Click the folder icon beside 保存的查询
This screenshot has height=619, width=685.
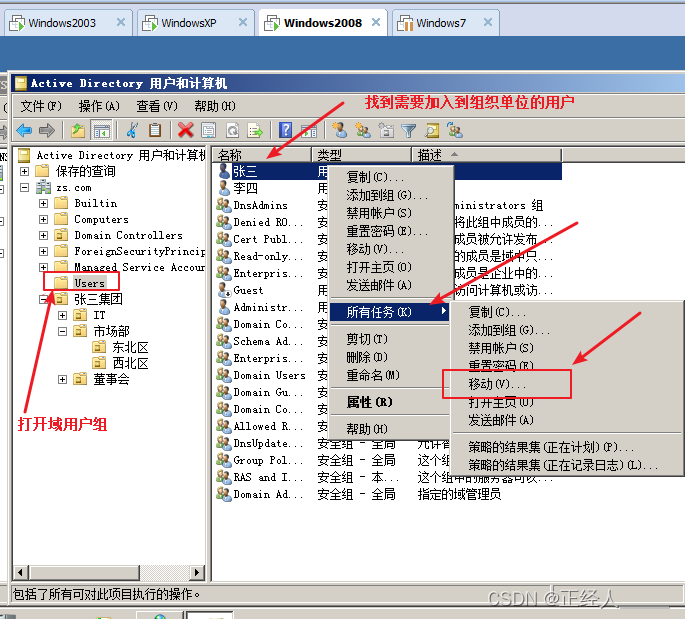click(42, 171)
